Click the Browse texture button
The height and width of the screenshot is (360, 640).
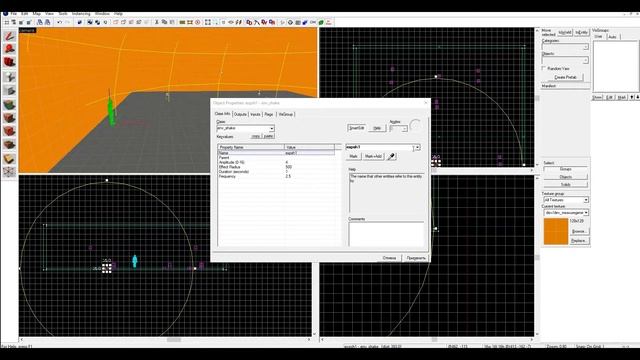click(579, 231)
